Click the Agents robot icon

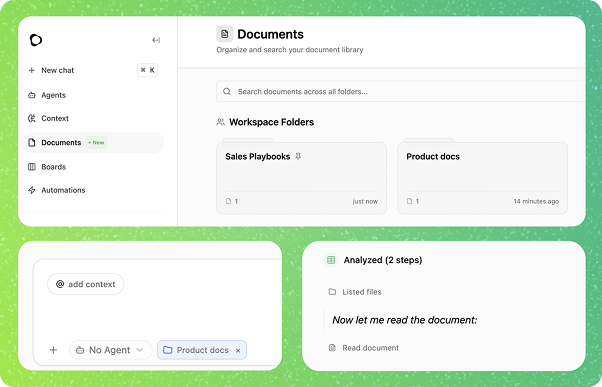coord(32,95)
